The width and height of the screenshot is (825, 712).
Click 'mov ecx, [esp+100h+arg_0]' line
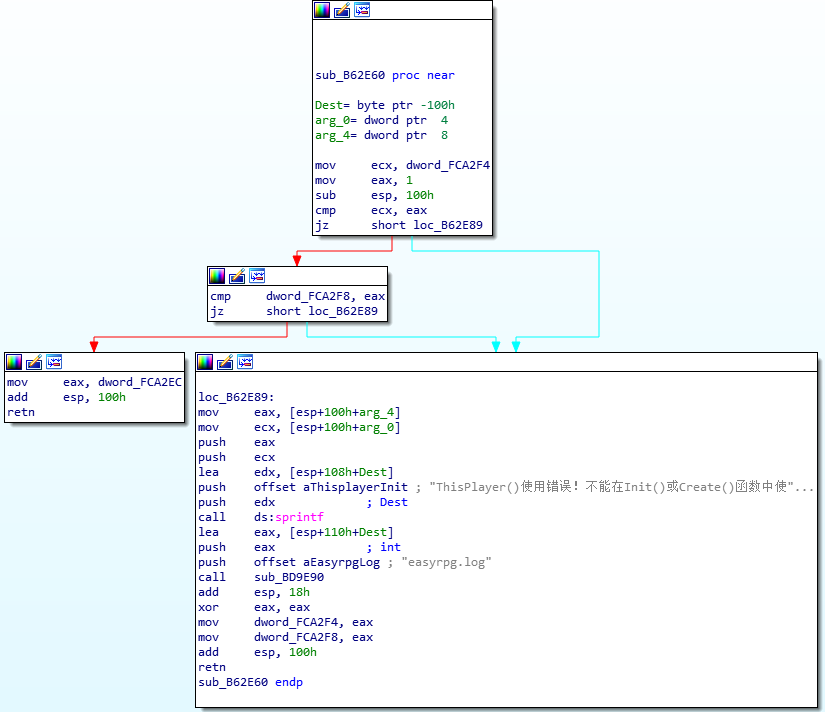click(299, 427)
